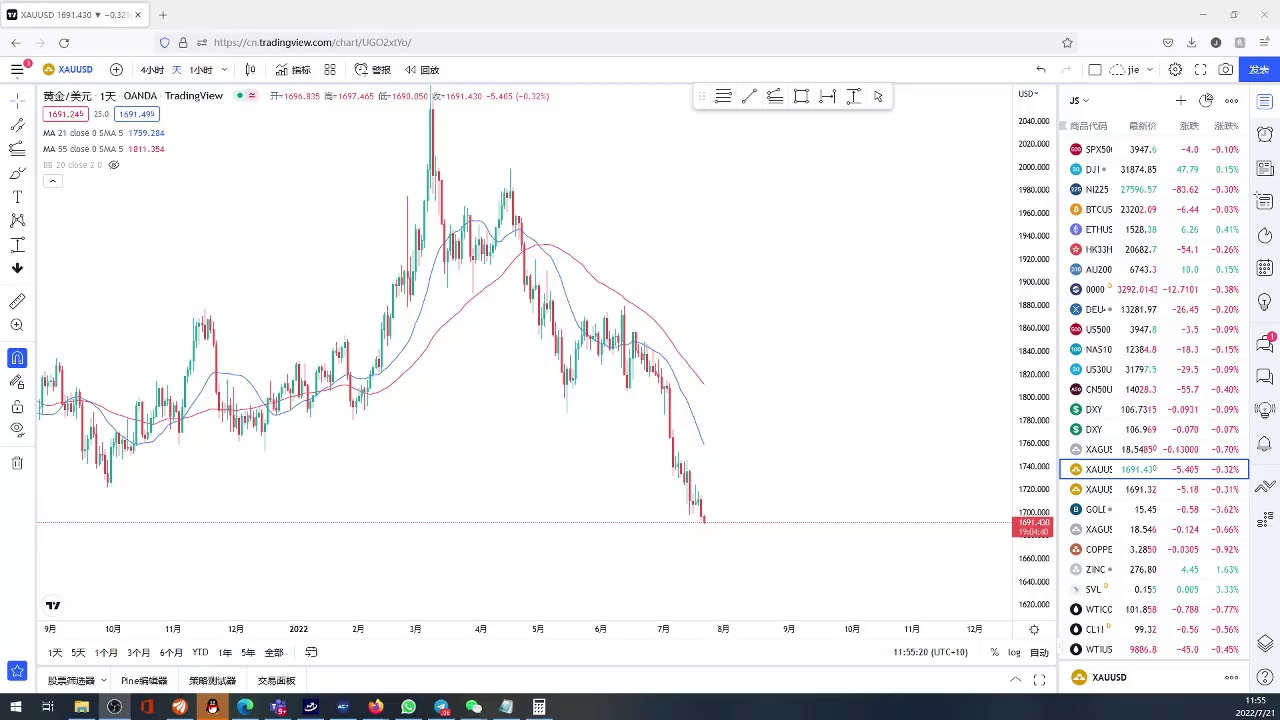Open indicator templates grid icon
This screenshot has height=720, width=1280.
click(x=330, y=70)
